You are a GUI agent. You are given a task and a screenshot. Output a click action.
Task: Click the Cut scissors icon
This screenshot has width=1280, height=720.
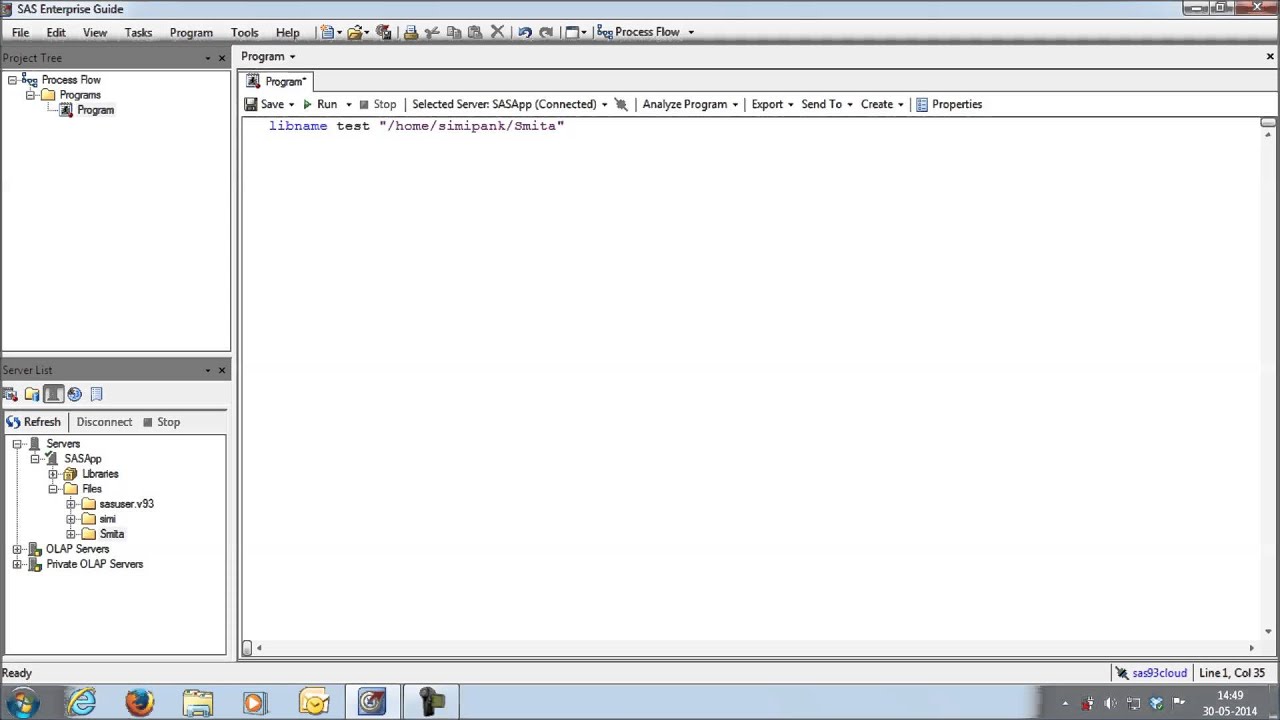[432, 32]
